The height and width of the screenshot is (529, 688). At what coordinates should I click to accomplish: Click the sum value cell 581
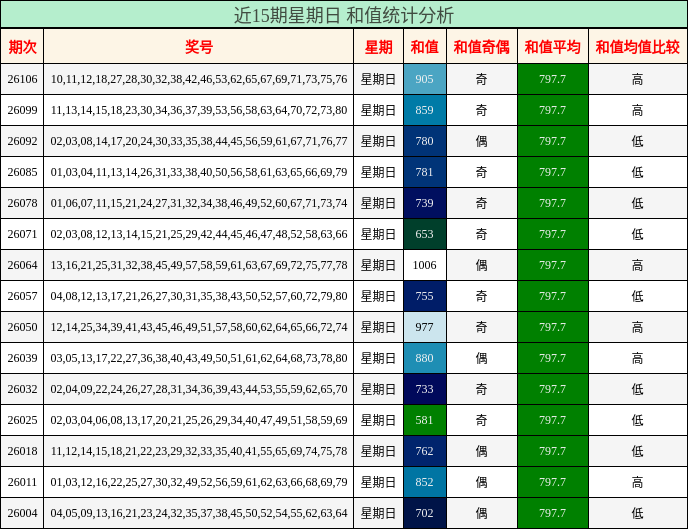[425, 420]
